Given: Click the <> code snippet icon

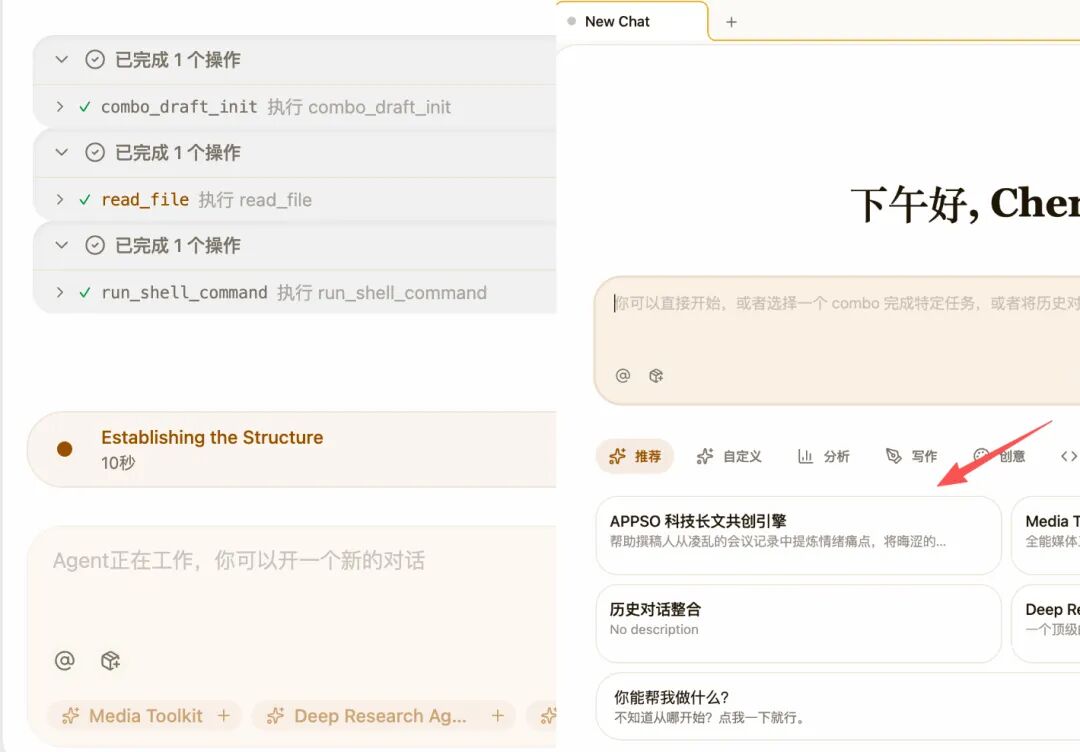Looking at the screenshot, I should click(x=1067, y=456).
